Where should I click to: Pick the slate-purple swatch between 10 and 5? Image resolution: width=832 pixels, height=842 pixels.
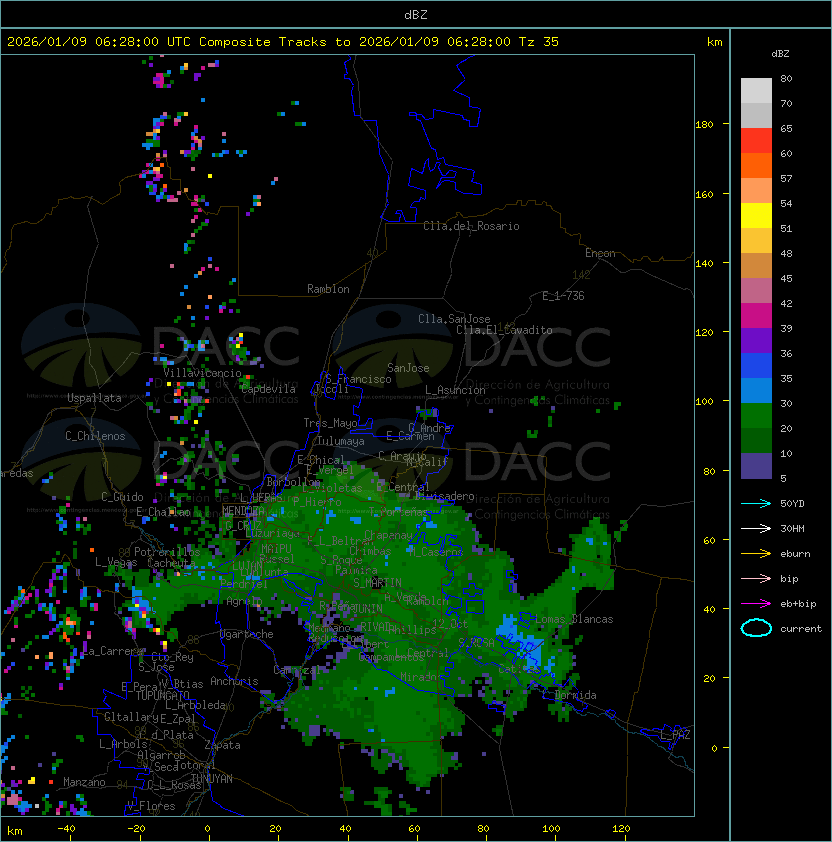point(756,466)
